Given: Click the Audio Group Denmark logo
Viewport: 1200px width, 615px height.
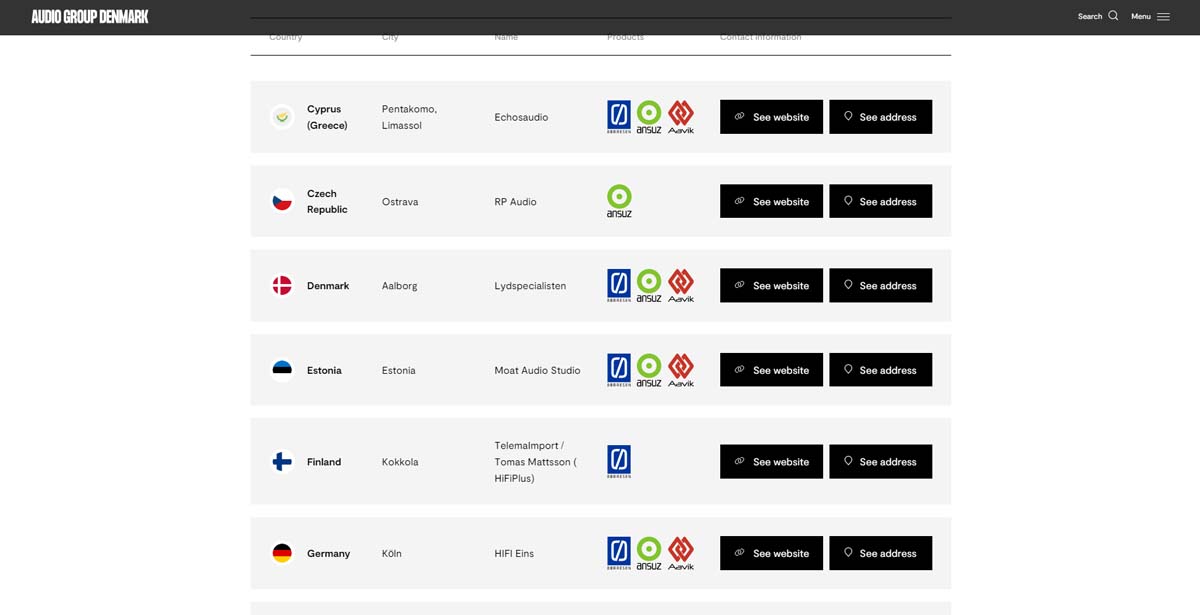Looking at the screenshot, I should pyautogui.click(x=90, y=17).
